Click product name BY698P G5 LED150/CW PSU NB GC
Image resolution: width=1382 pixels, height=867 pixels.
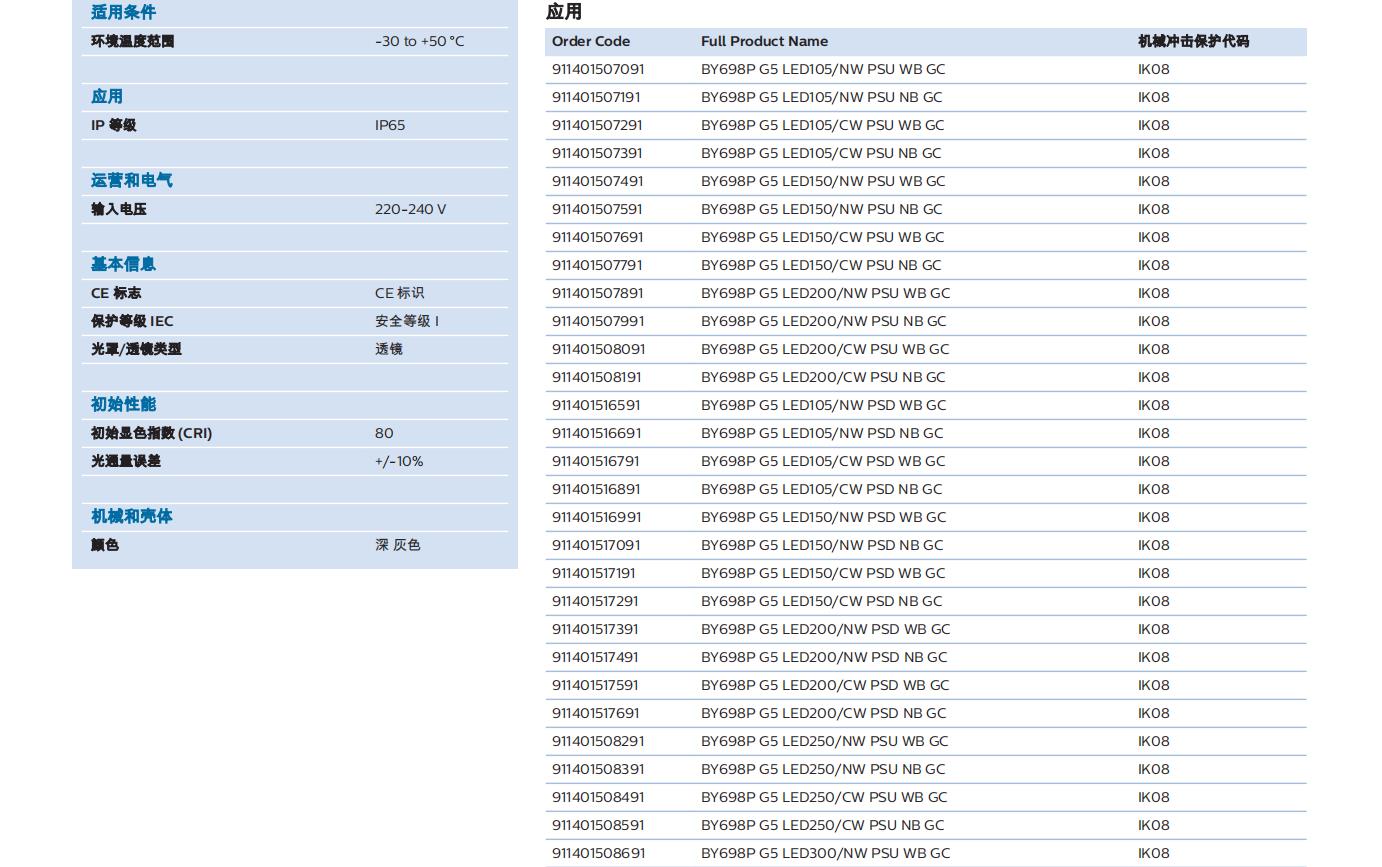[x=821, y=265]
